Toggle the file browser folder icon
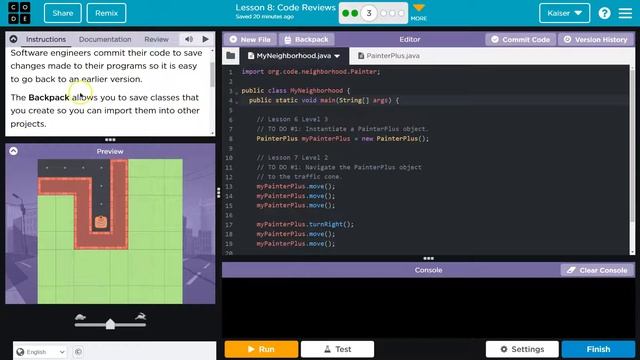 (231, 56)
